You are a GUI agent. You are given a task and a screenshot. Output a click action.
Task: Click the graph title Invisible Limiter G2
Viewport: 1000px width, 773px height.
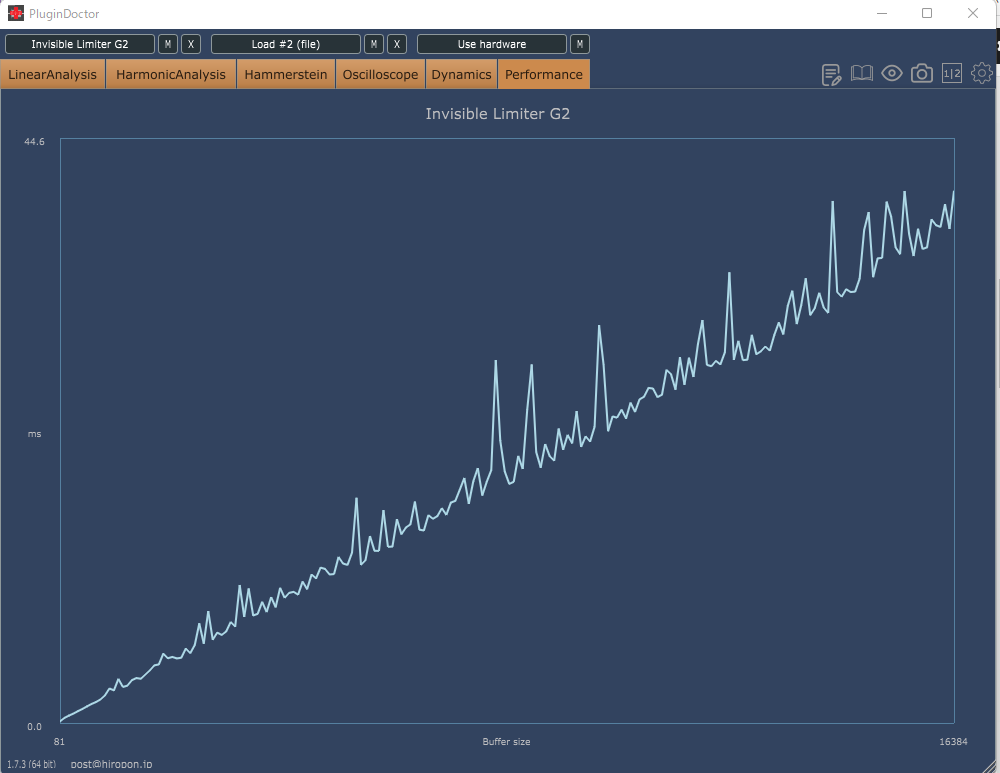[497, 114]
